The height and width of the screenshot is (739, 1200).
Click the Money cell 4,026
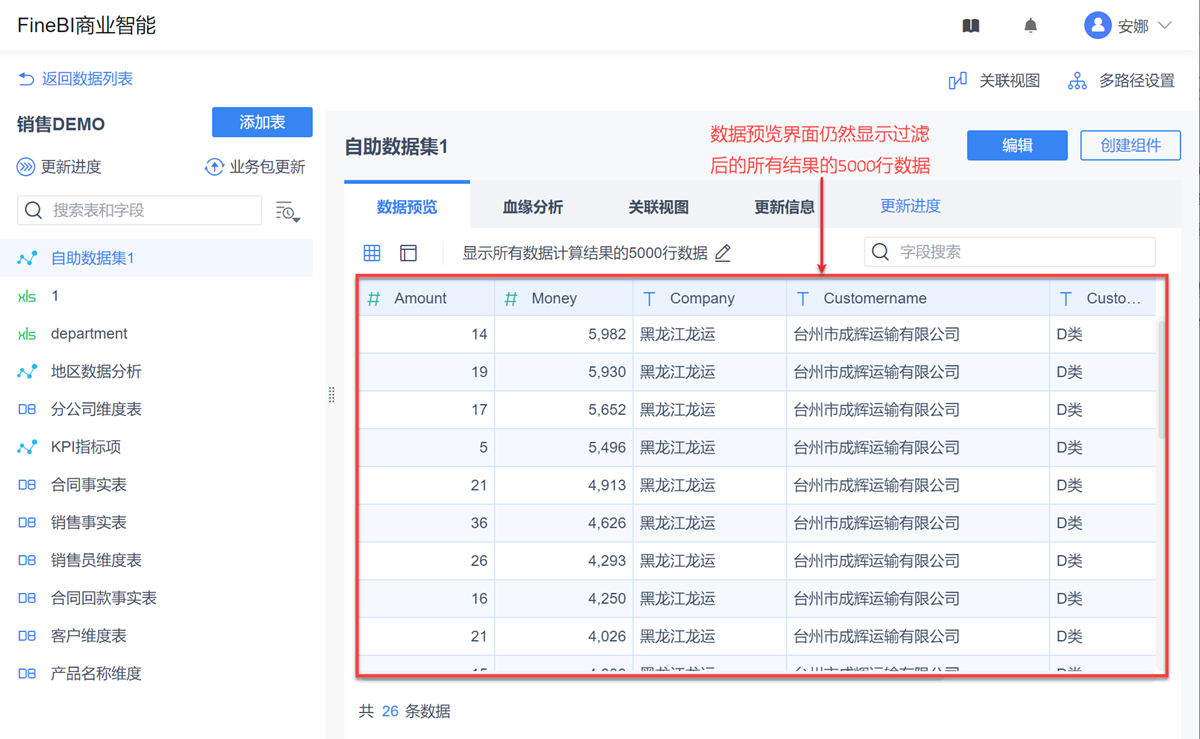click(564, 636)
